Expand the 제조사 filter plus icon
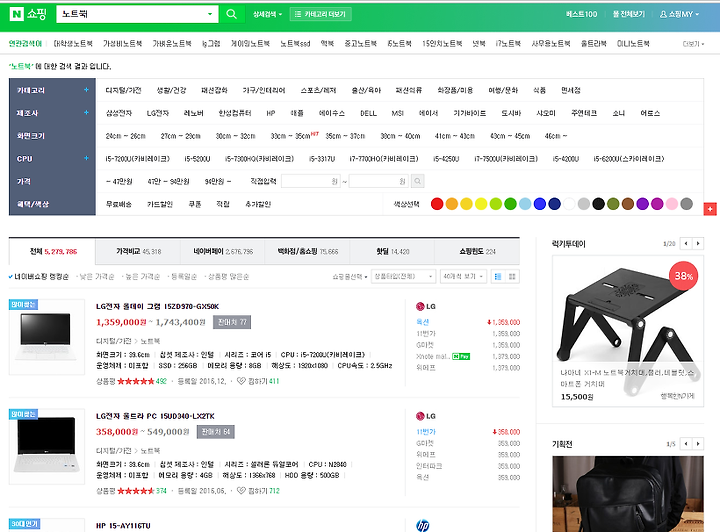Viewport: 720px width, 532px height. pos(86,112)
